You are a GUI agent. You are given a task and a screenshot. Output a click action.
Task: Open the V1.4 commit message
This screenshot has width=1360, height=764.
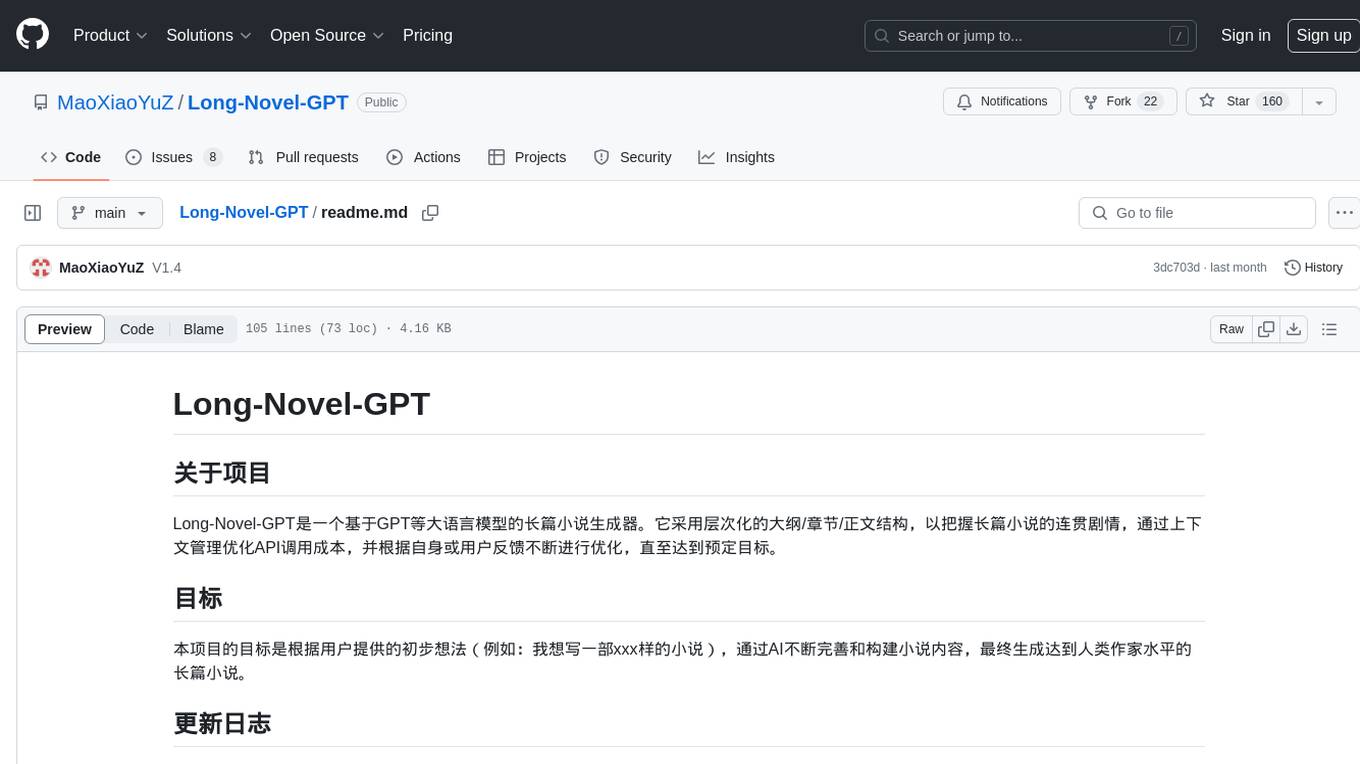pos(166,268)
